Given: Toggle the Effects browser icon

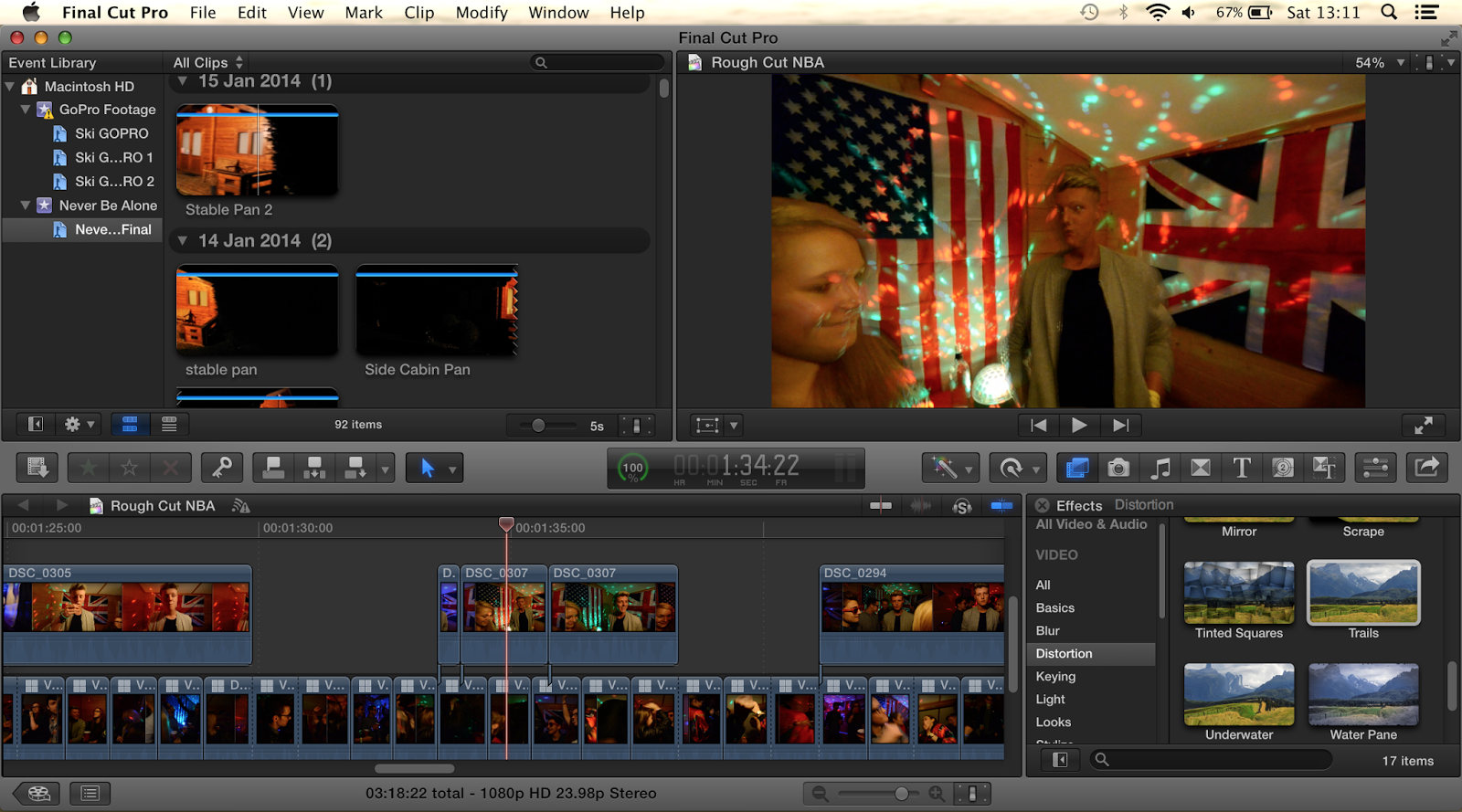Looking at the screenshot, I should click(x=1077, y=468).
